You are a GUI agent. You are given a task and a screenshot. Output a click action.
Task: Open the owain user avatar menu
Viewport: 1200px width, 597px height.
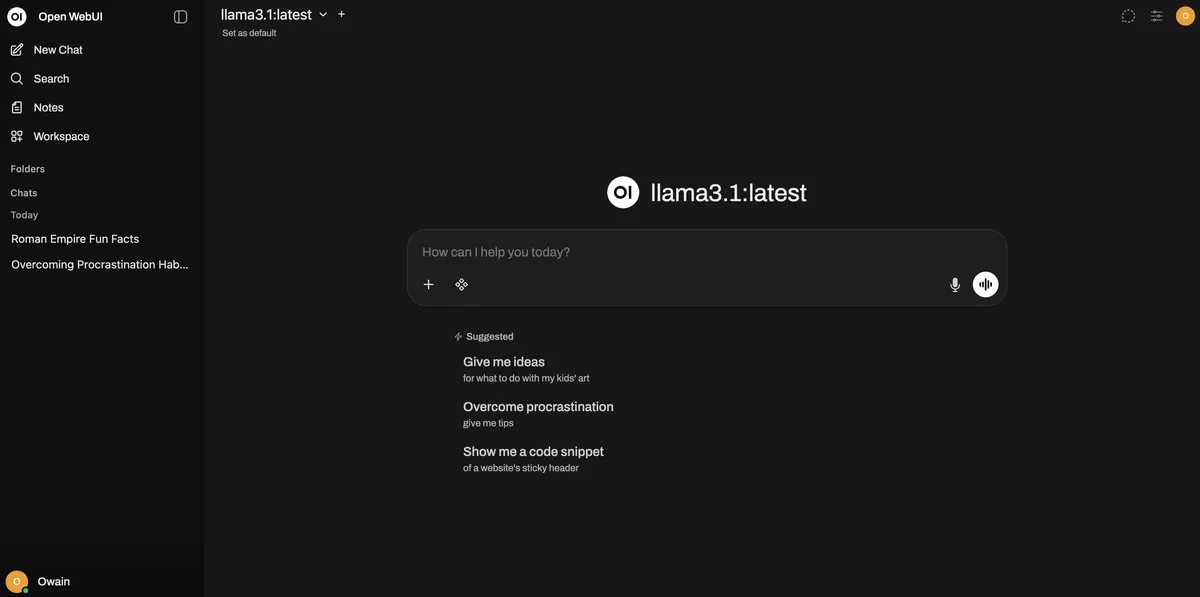click(x=1184, y=13)
